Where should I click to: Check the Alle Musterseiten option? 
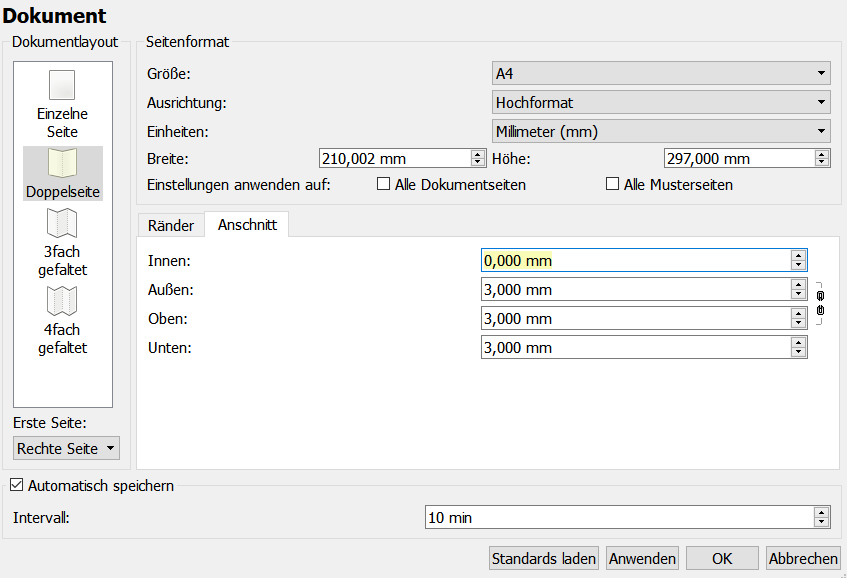click(613, 185)
